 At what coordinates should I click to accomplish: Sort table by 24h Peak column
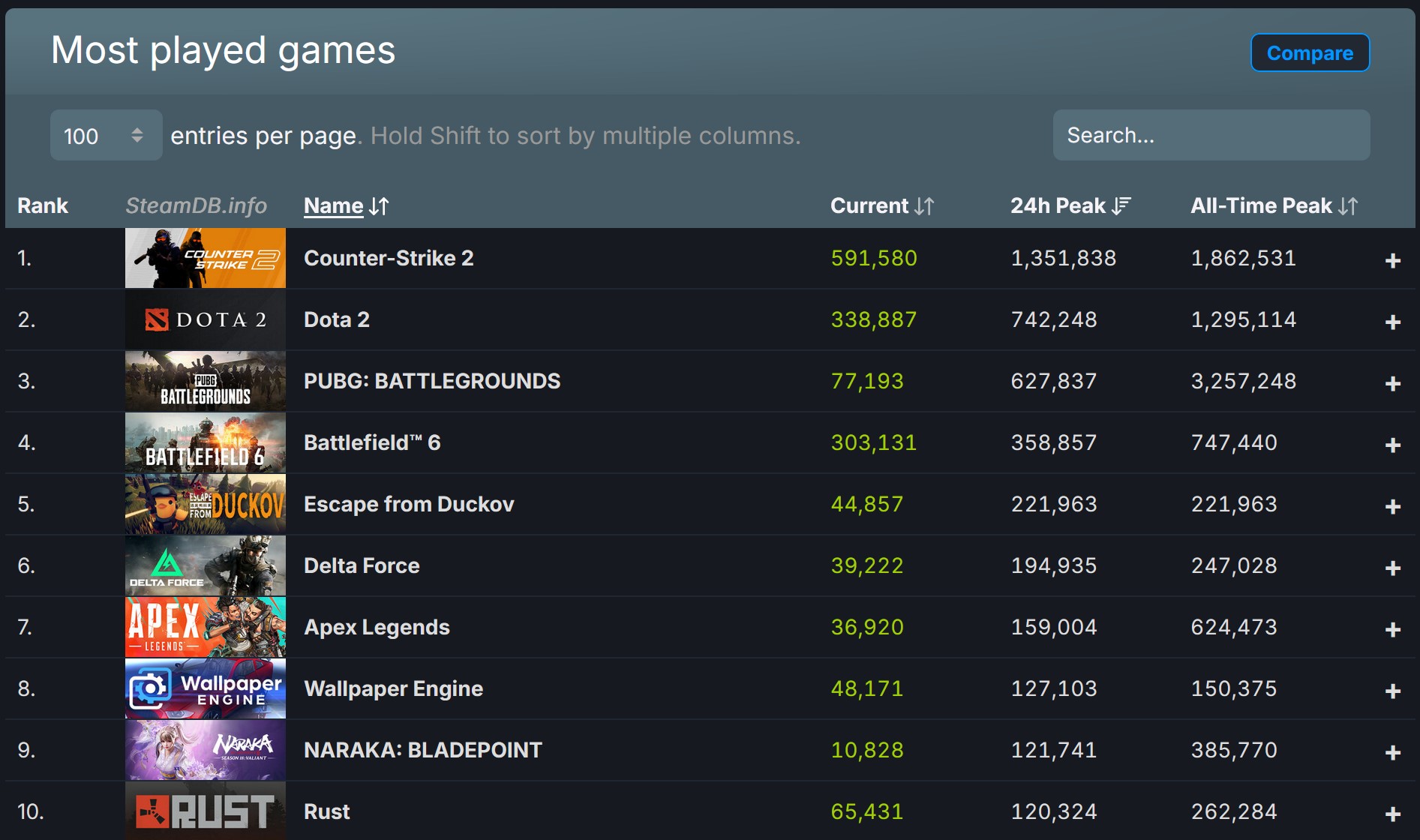pos(1070,205)
